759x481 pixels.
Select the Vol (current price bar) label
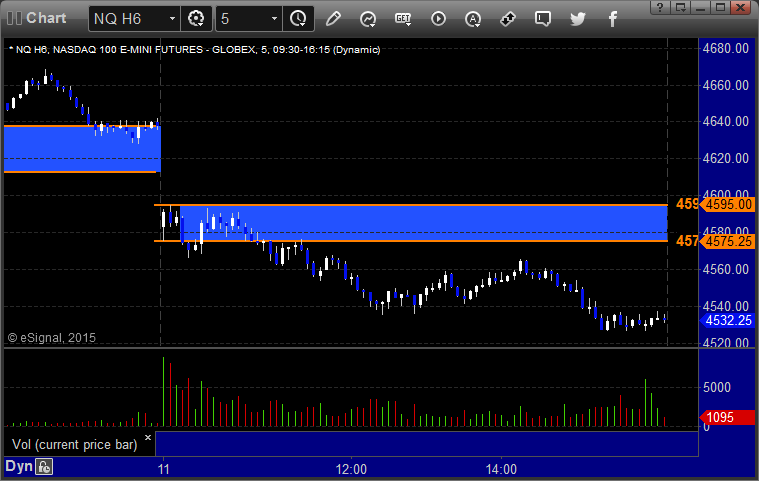(x=75, y=444)
